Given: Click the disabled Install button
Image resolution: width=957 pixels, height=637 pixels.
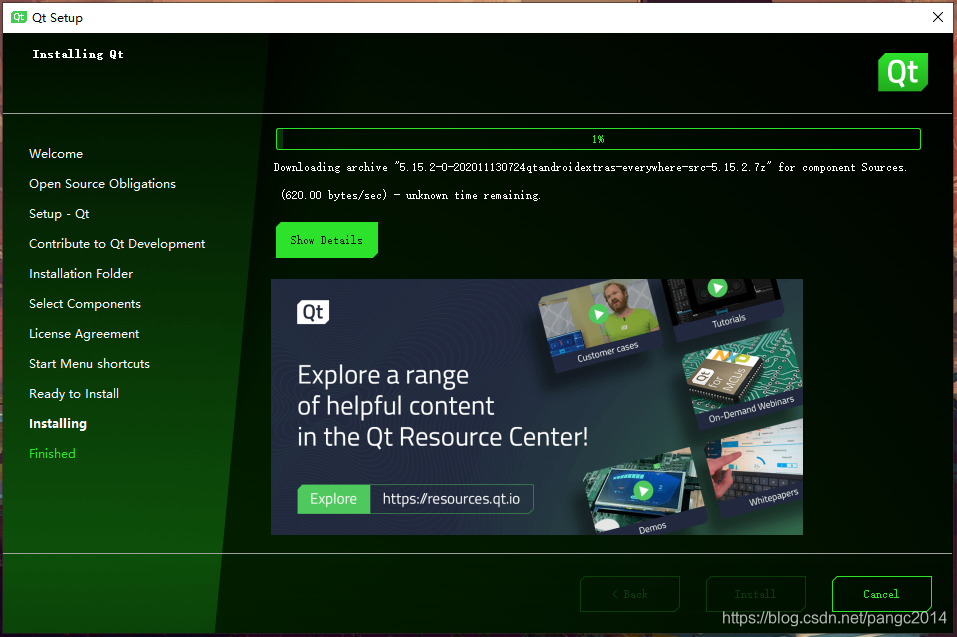Looking at the screenshot, I should [756, 594].
